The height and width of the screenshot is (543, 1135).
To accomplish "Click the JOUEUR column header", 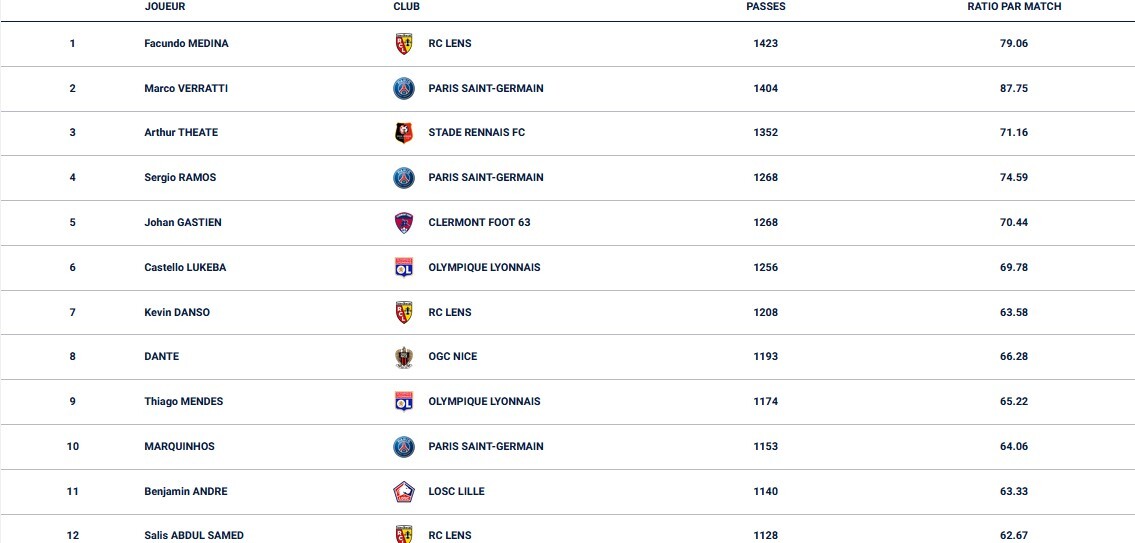I will 165,7.
